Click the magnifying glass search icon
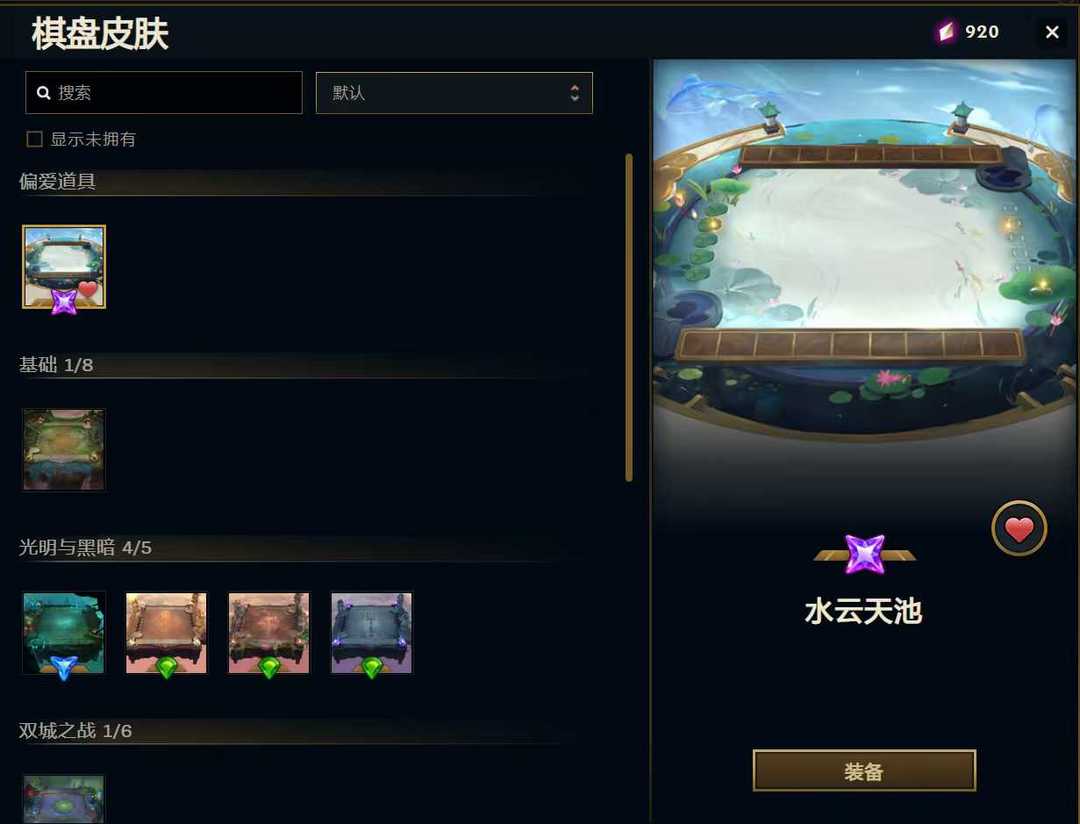Screen dimensions: 1080x824 pyautogui.click(x=43, y=93)
